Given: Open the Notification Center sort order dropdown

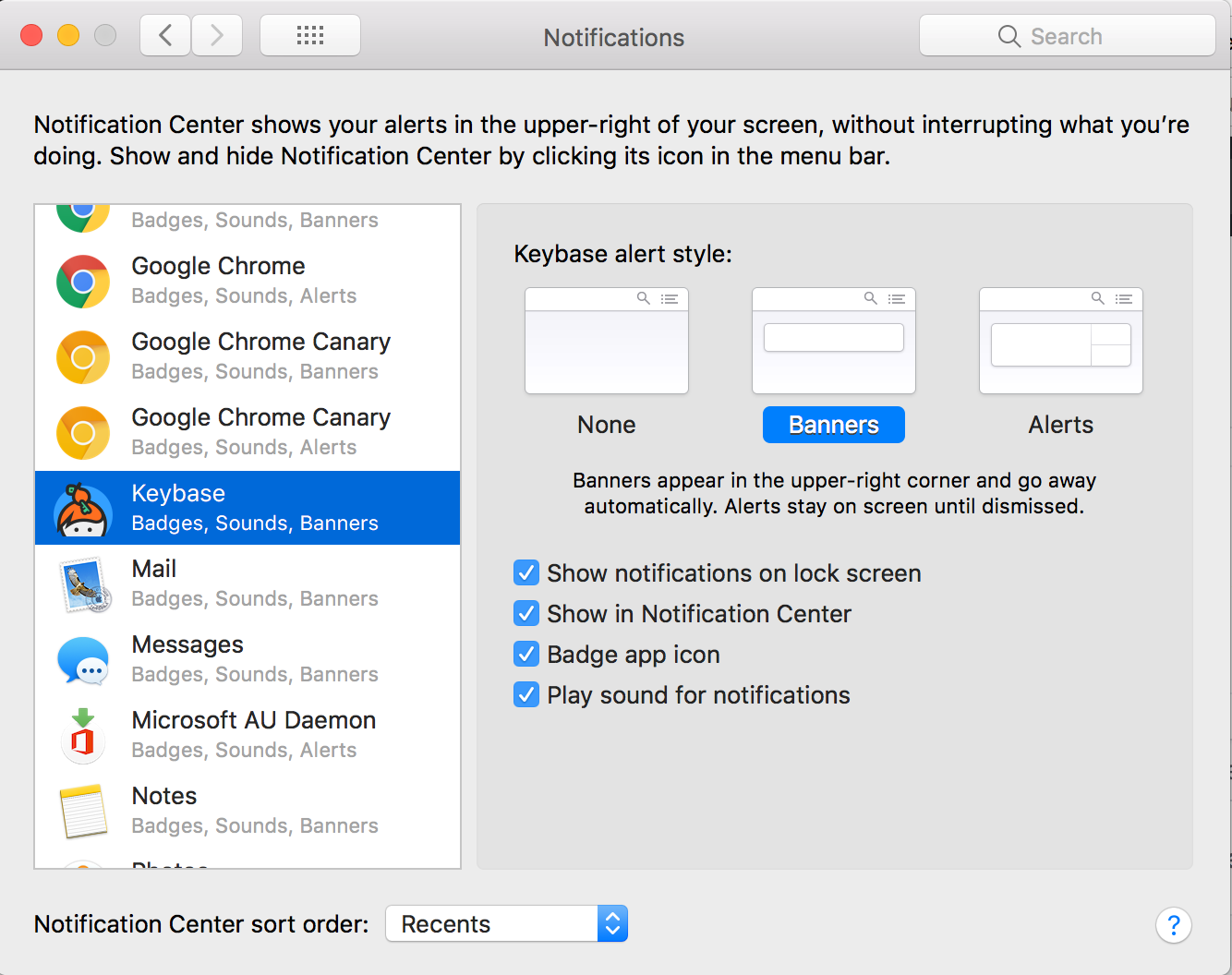Looking at the screenshot, I should tap(507, 924).
